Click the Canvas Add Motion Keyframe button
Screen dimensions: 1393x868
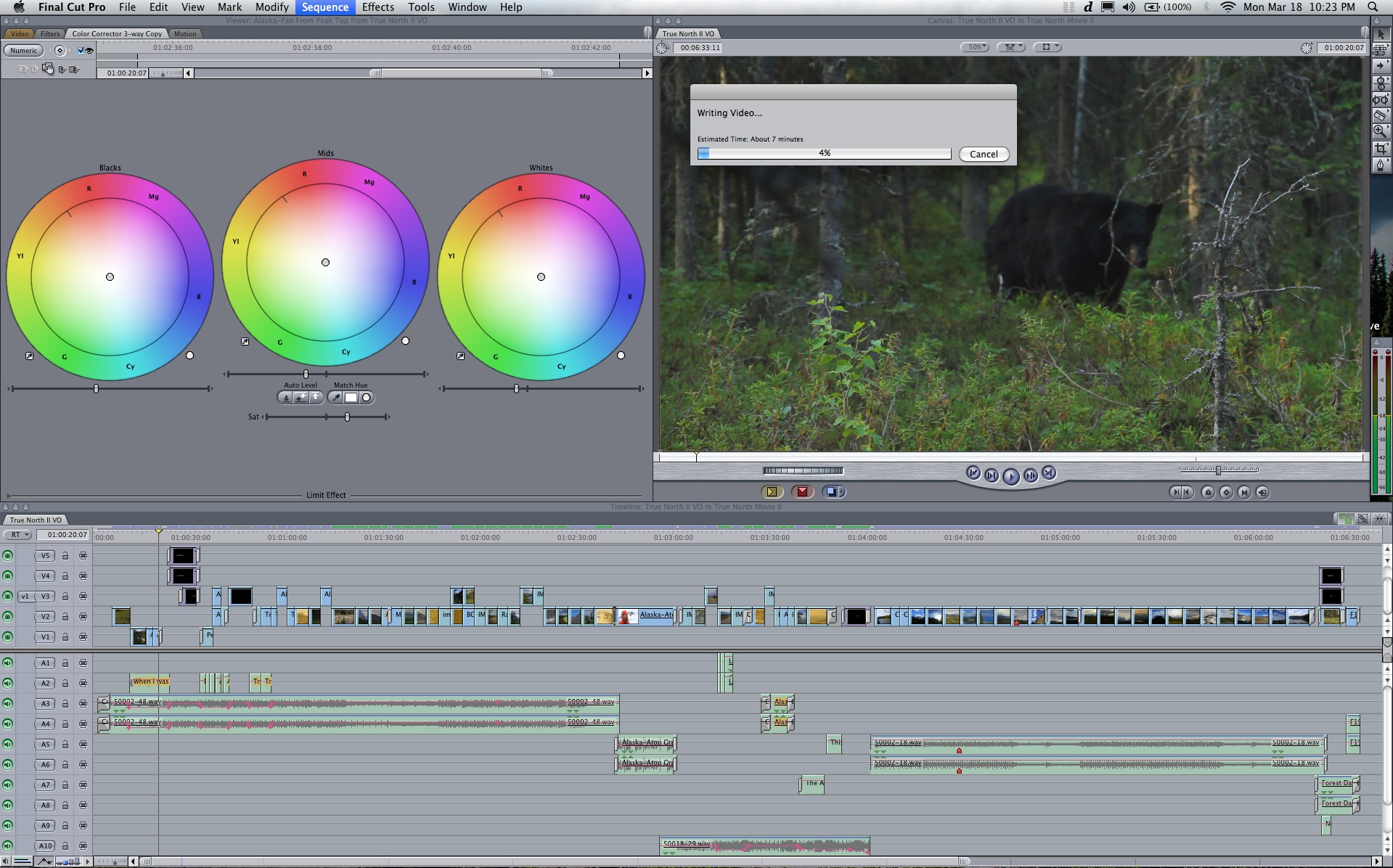(1226, 493)
